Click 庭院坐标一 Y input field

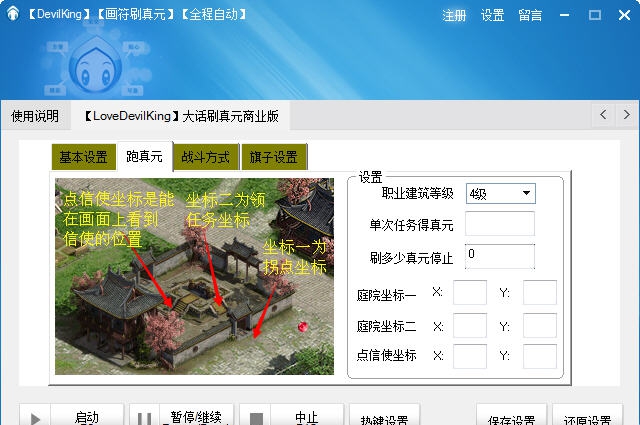(x=540, y=292)
